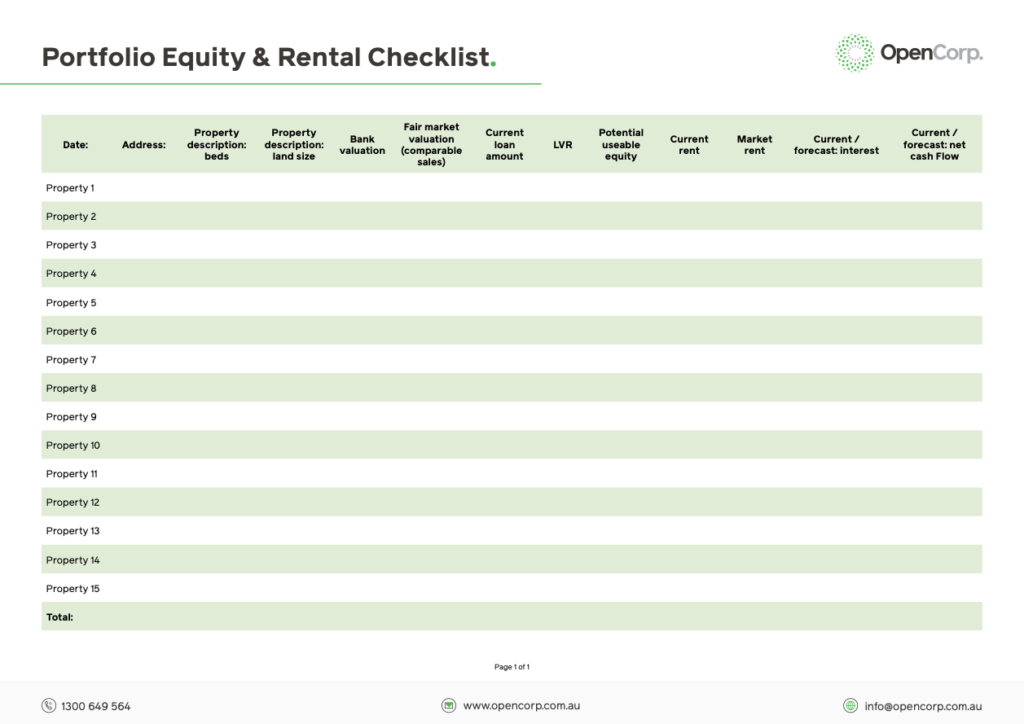The height and width of the screenshot is (724, 1024).
Task: Click the Potential useable equity header
Action: 621,144
